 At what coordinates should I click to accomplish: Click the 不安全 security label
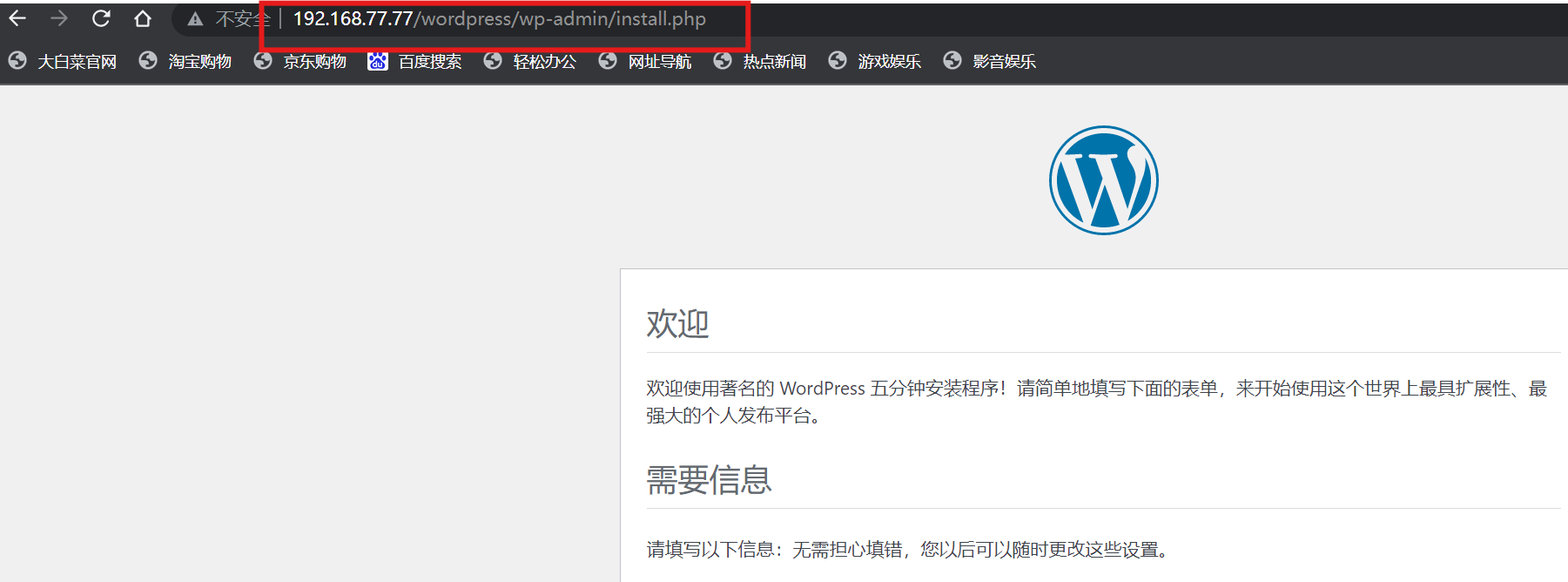click(x=243, y=19)
